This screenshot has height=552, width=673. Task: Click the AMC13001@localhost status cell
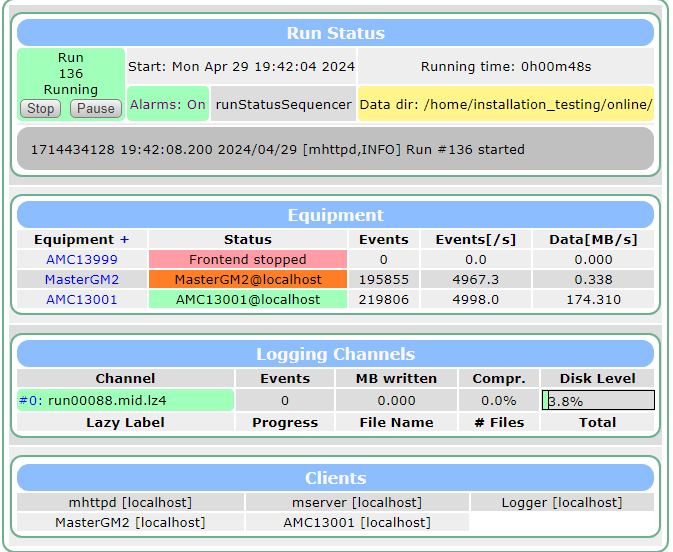point(248,299)
